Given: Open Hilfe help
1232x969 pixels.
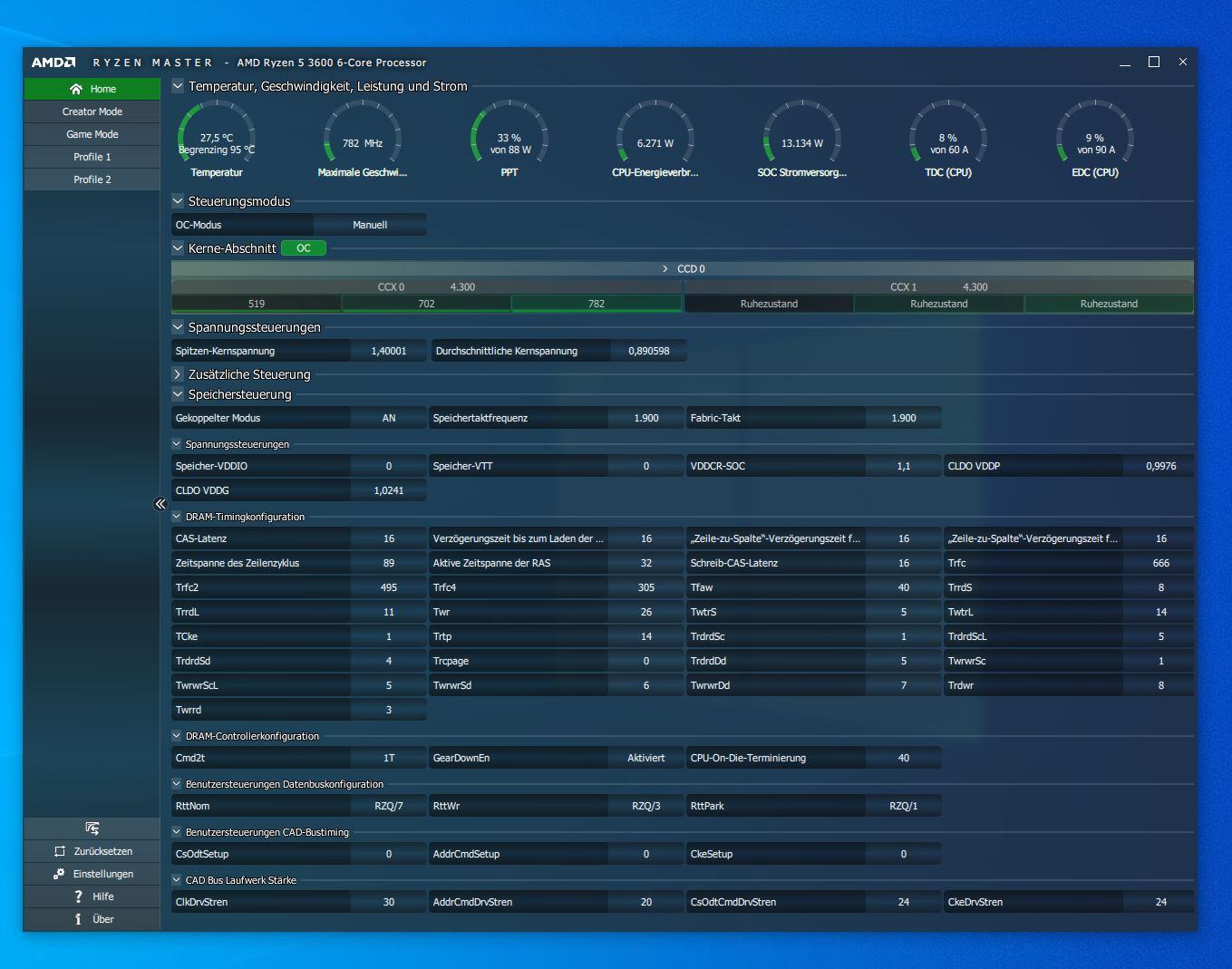Looking at the screenshot, I should (92, 896).
